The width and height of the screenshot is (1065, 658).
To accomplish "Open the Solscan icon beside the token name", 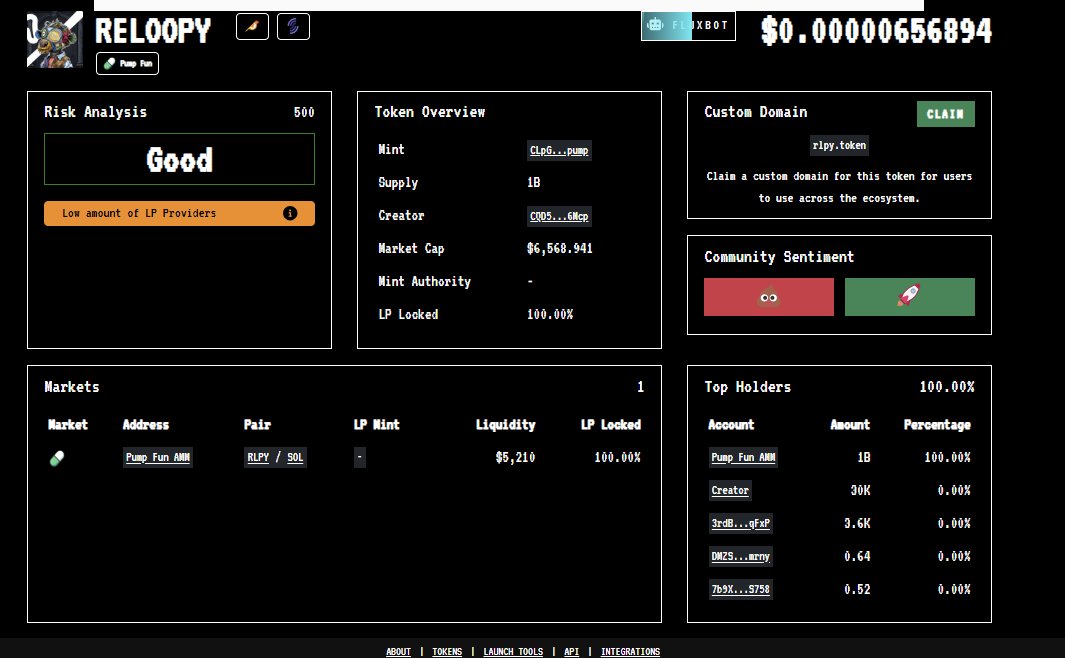I will [293, 26].
